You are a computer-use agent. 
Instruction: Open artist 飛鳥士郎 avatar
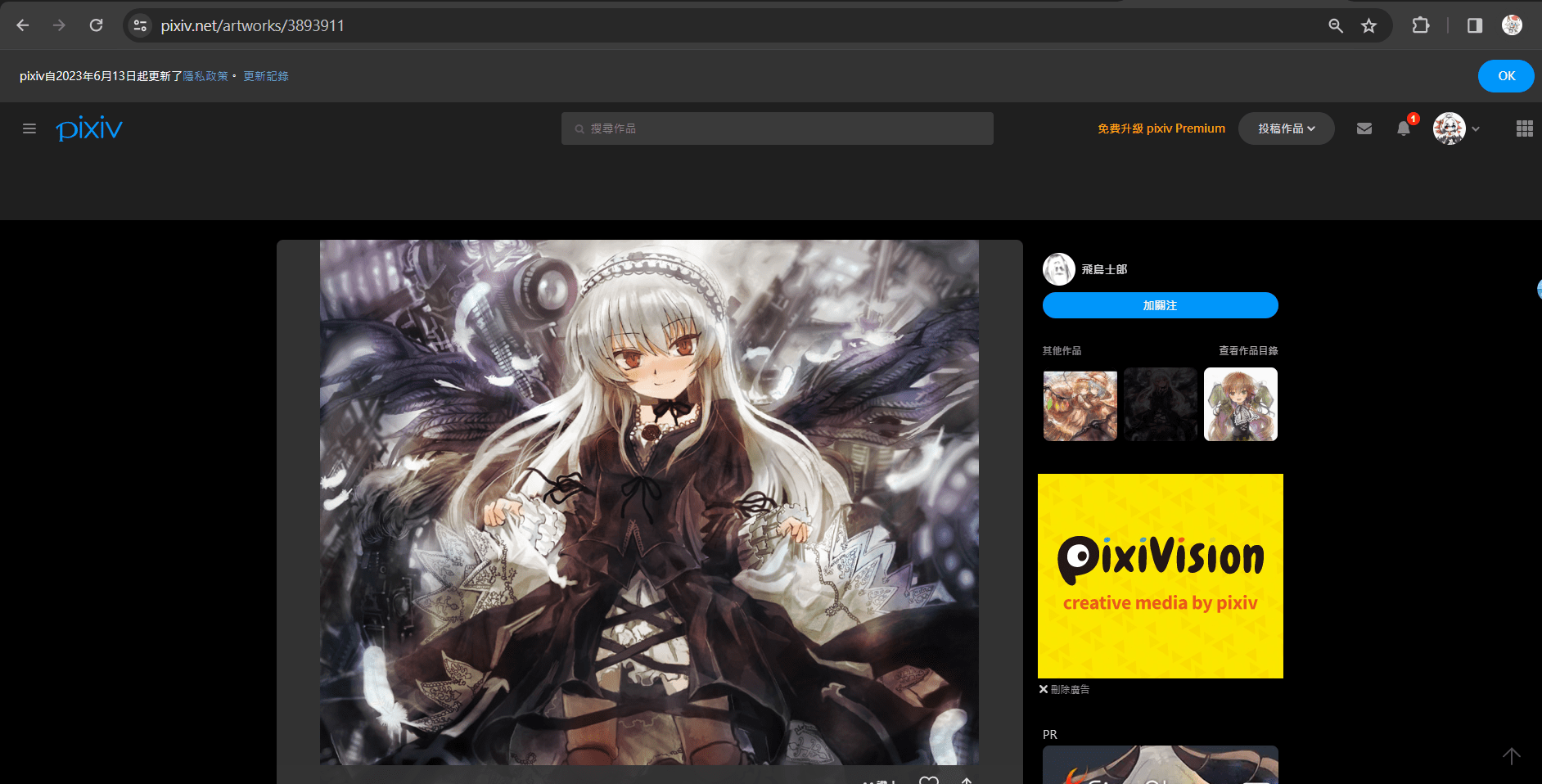(x=1058, y=269)
